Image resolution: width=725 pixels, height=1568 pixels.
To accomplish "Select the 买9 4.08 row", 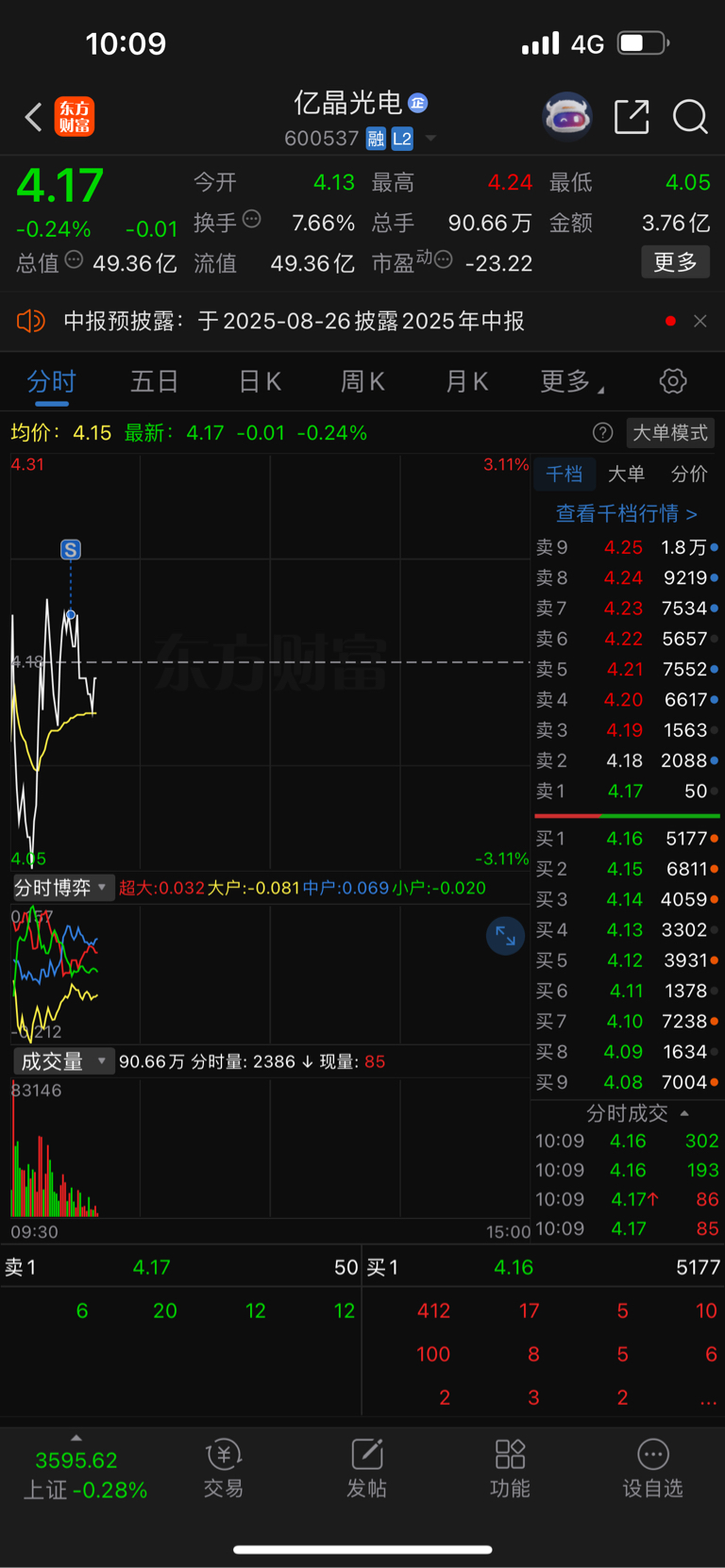I will (627, 1082).
